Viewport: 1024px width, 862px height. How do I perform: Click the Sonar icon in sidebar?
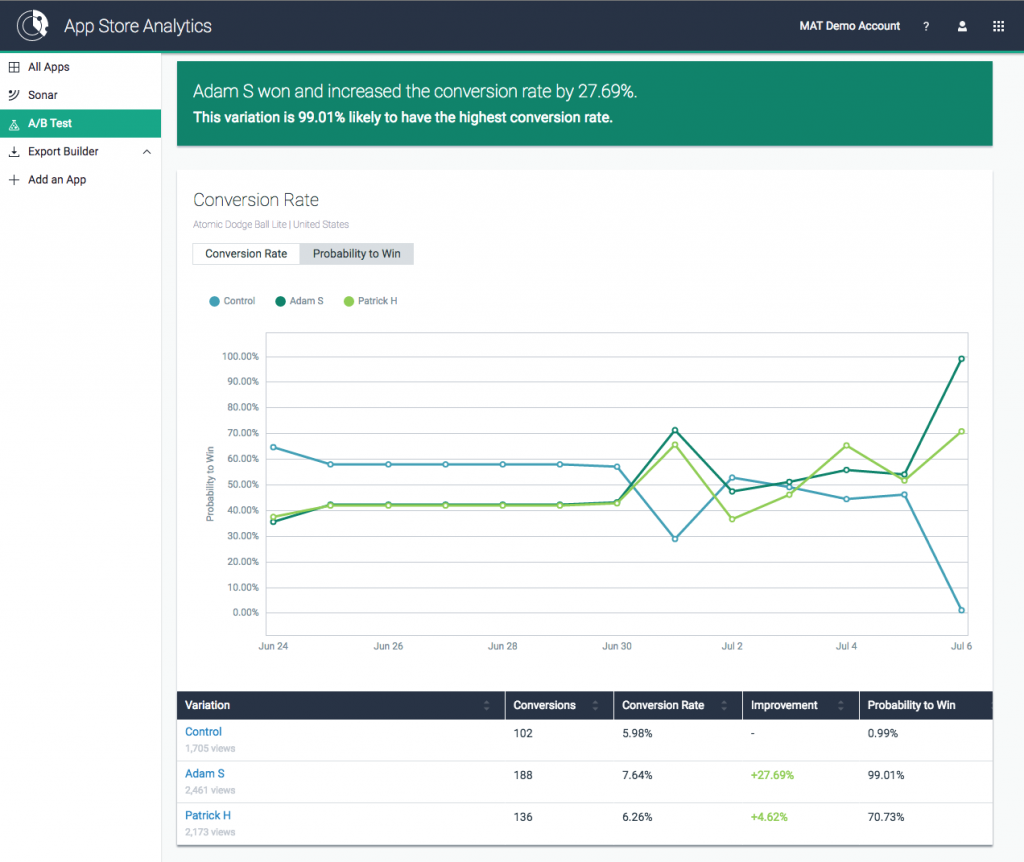(14, 95)
